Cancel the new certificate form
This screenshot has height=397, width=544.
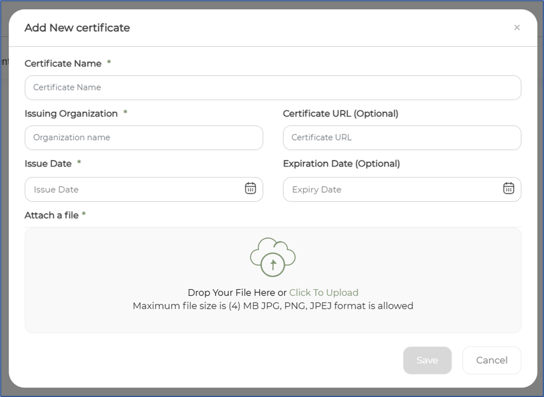492,360
